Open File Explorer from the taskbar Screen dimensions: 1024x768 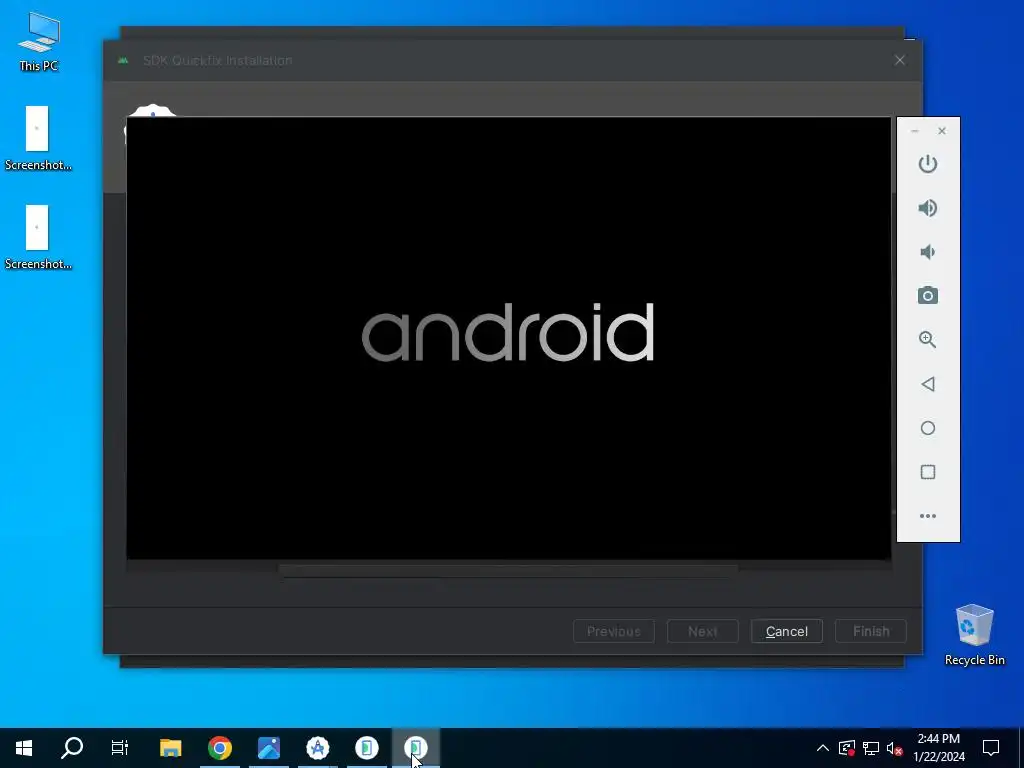[170, 748]
